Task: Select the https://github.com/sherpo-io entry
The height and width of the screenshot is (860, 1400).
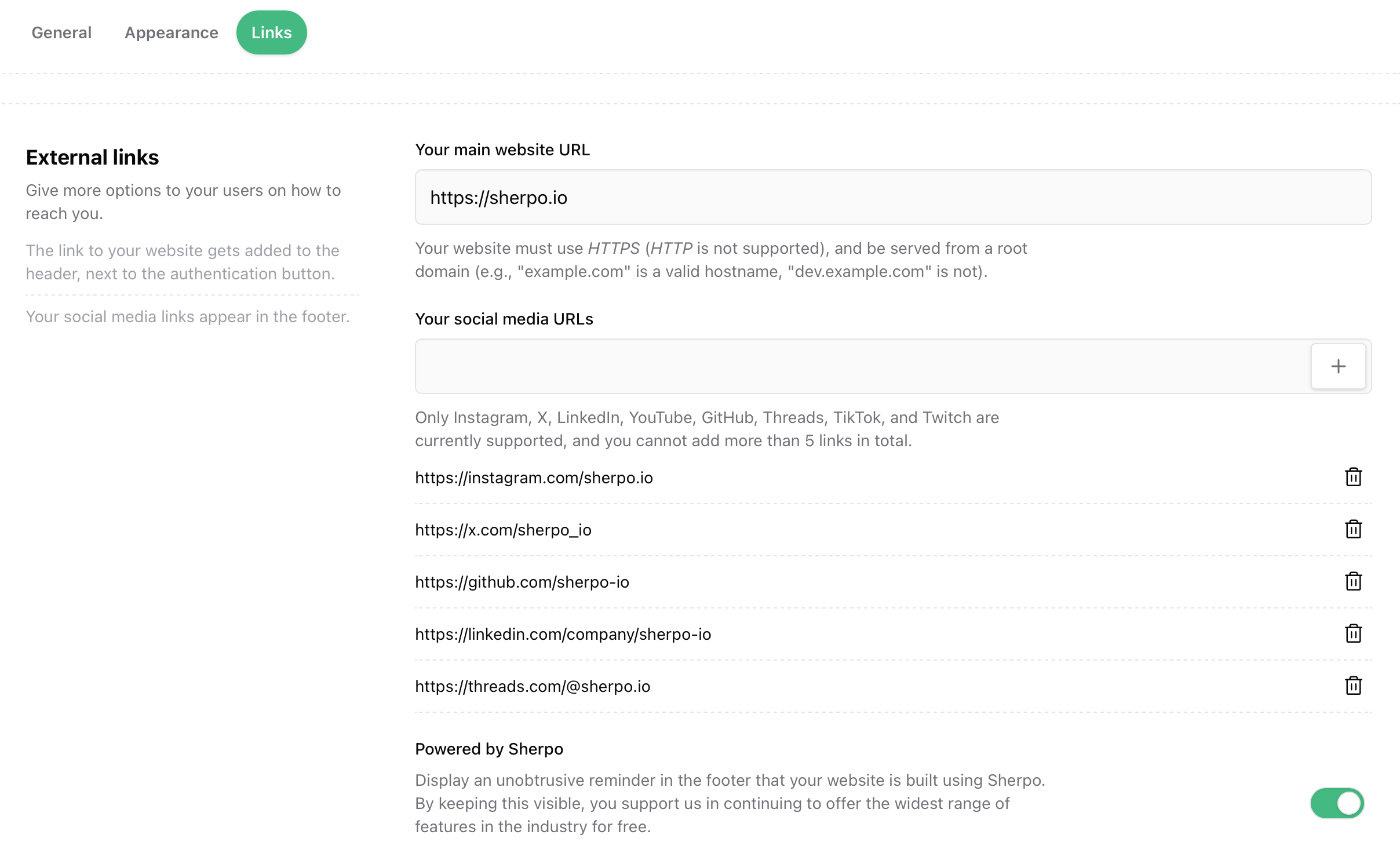Action: (x=522, y=582)
